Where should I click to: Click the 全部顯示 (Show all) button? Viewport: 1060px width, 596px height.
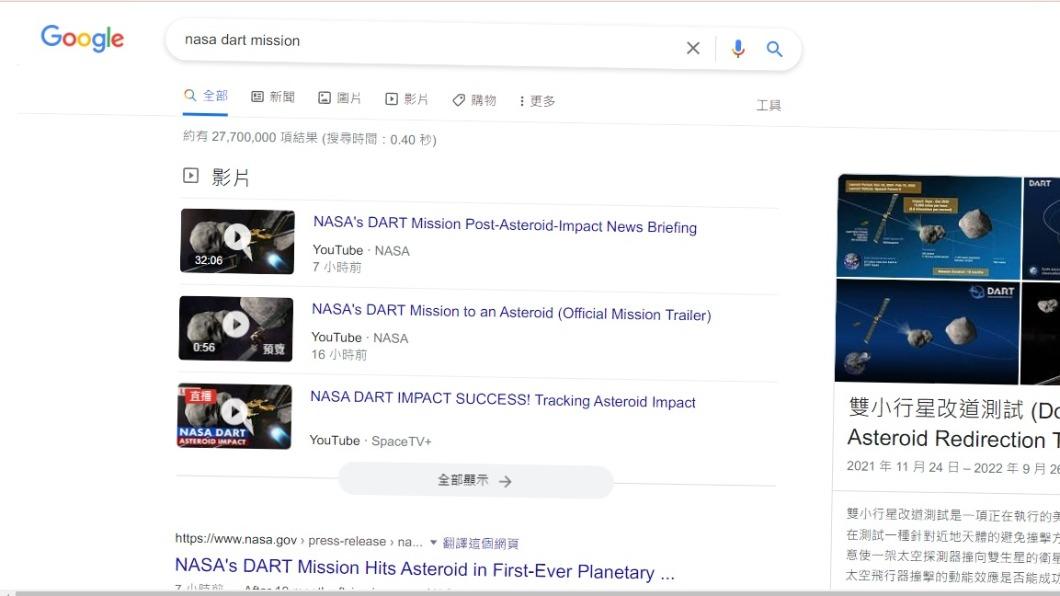point(475,480)
